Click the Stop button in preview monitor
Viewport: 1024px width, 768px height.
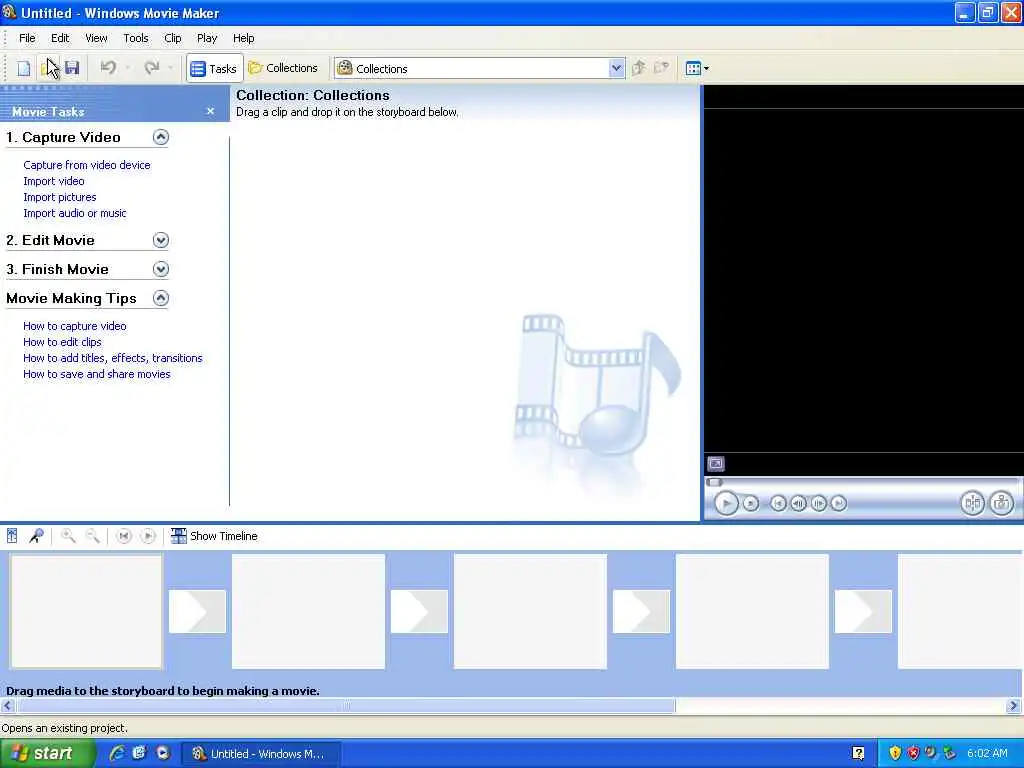(751, 504)
